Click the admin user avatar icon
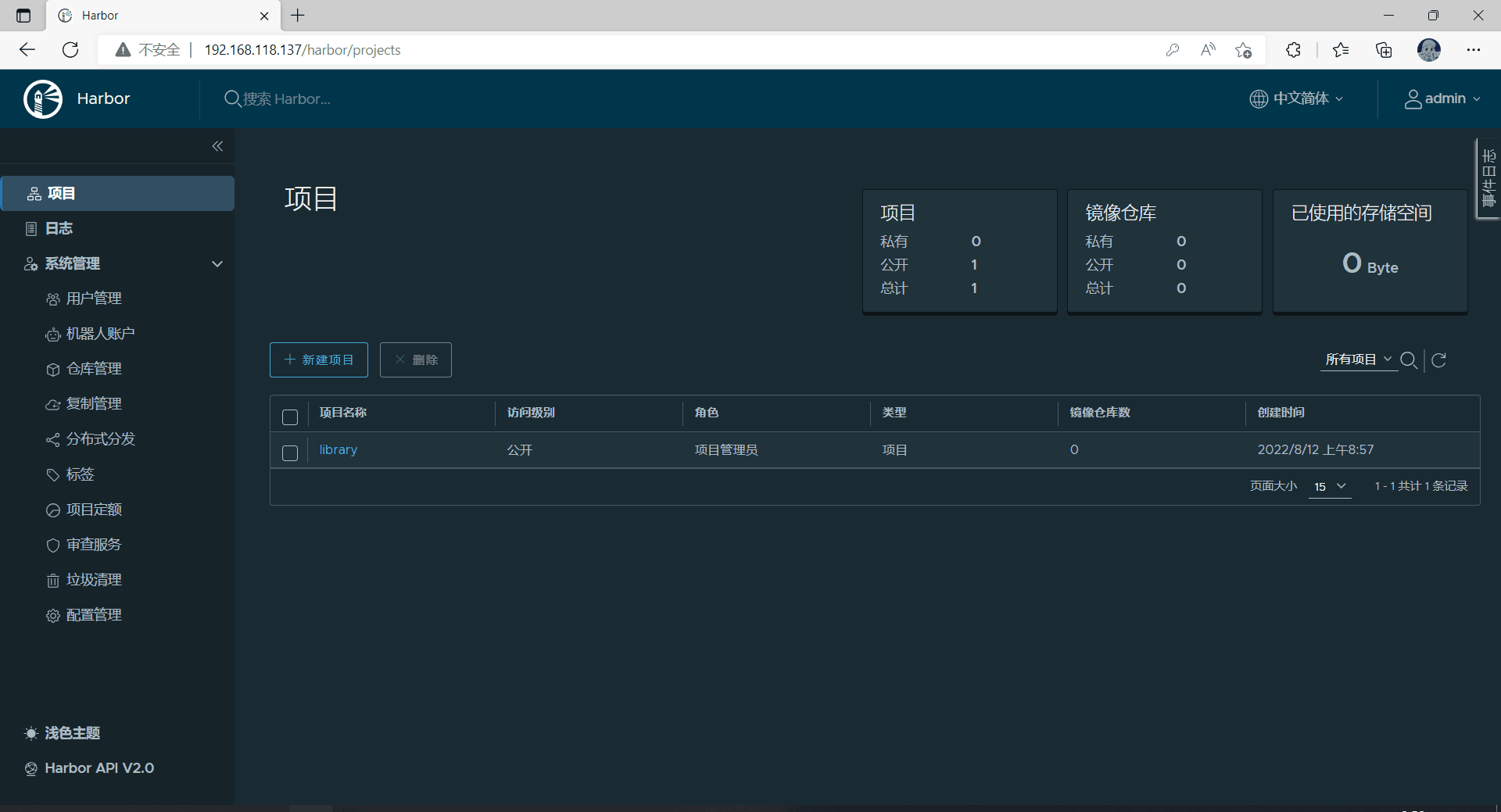This screenshot has width=1501, height=812. click(1413, 98)
